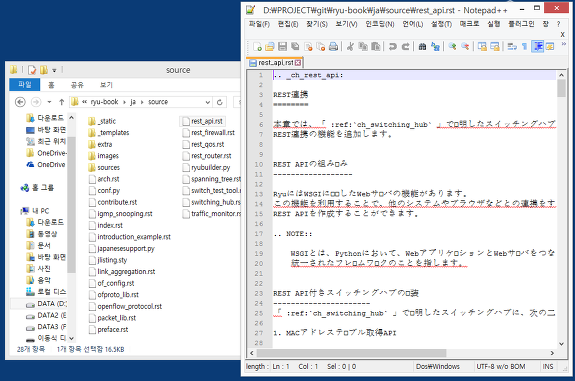
Task: Click the Open file toolbar icon
Action: [x=270, y=47]
